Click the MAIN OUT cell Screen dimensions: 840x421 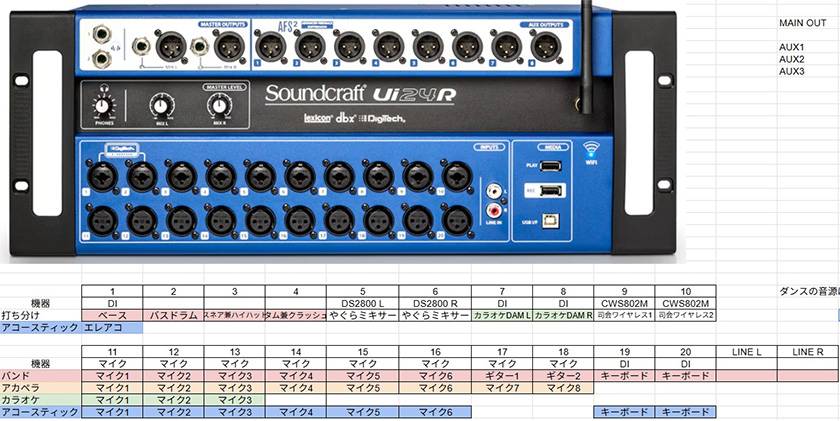point(809,24)
